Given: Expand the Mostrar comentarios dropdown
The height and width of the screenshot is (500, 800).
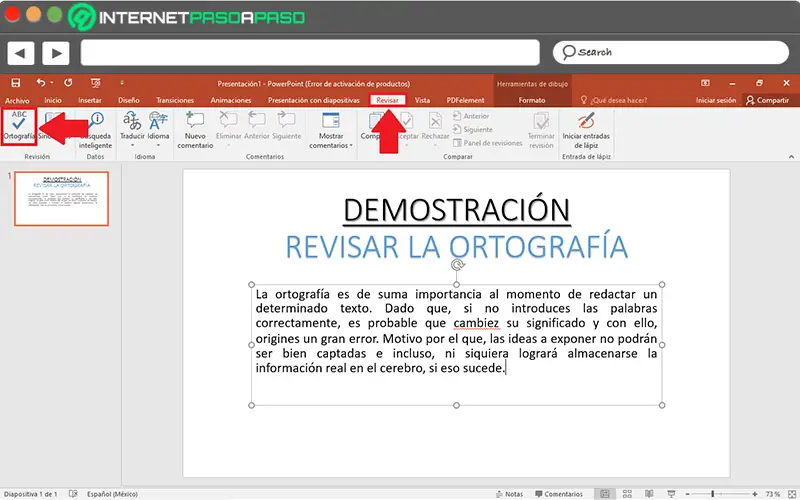Looking at the screenshot, I should pyautogui.click(x=331, y=140).
